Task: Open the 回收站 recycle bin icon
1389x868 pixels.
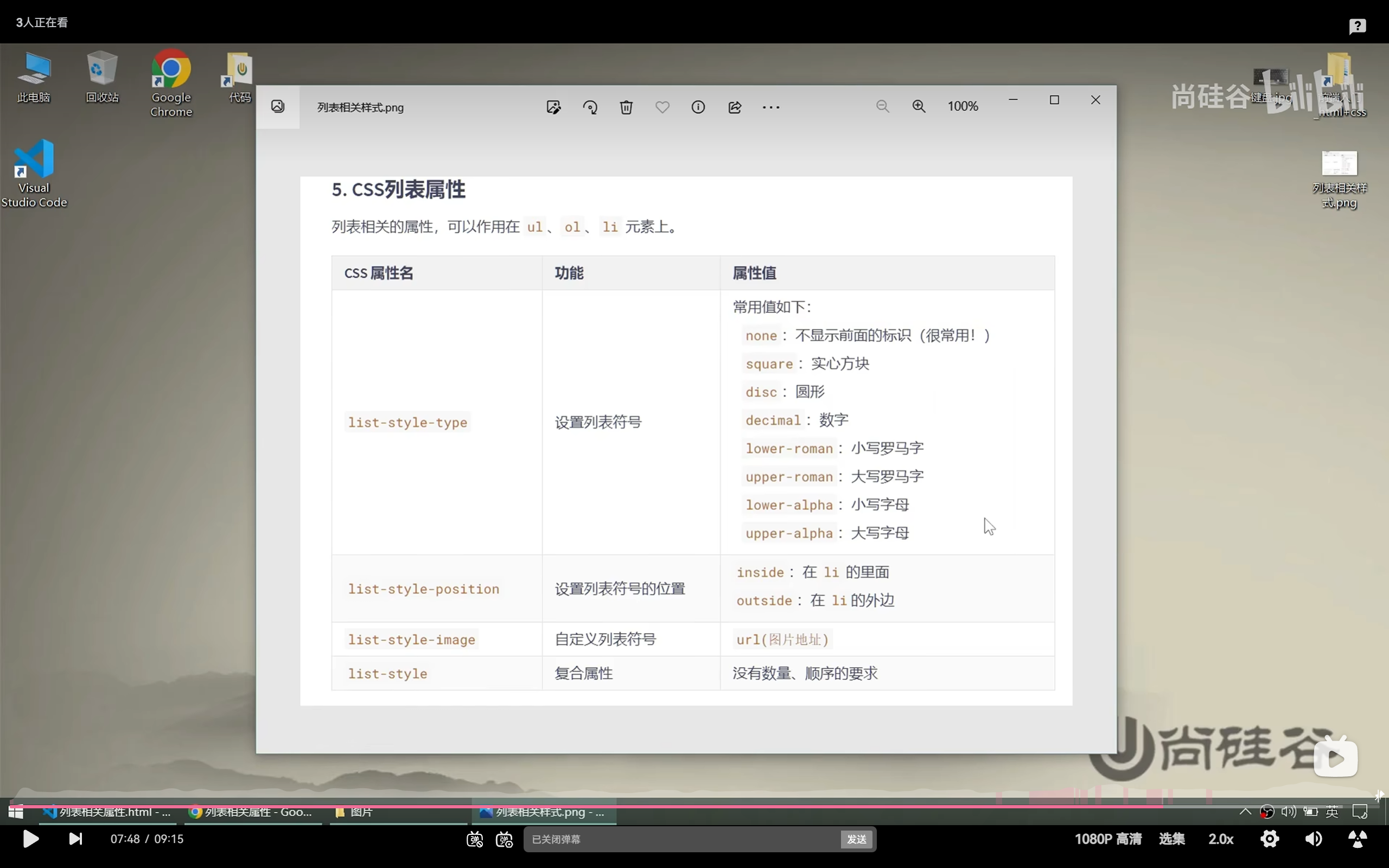Action: point(102,78)
